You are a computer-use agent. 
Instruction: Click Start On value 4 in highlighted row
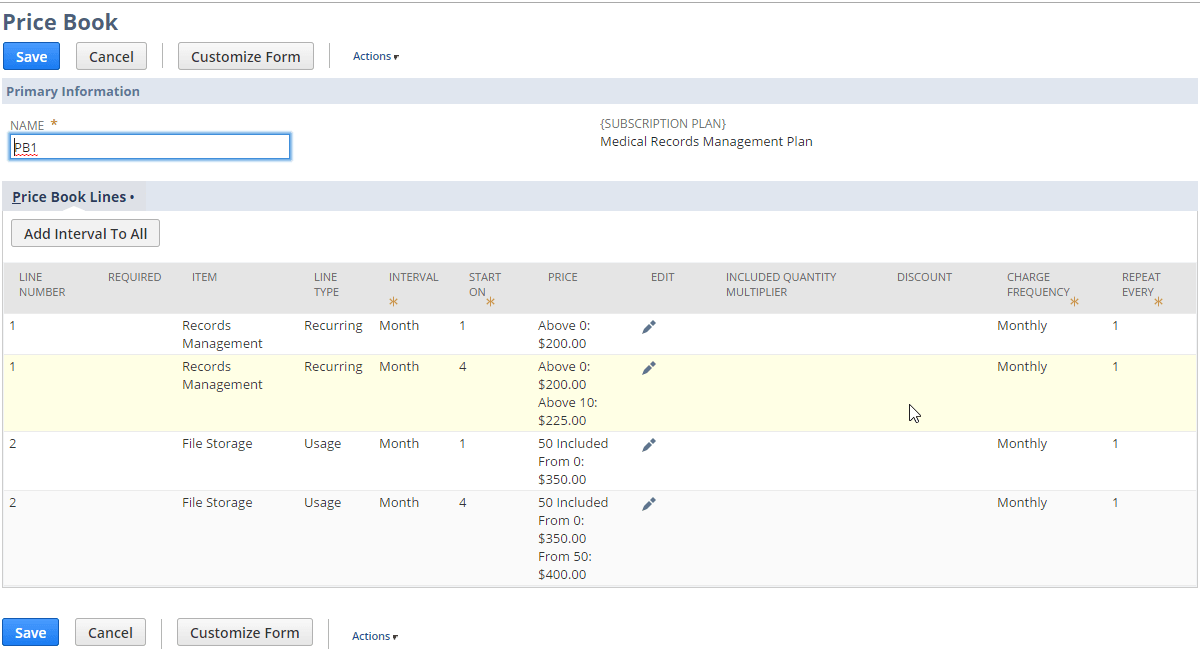[x=463, y=366]
